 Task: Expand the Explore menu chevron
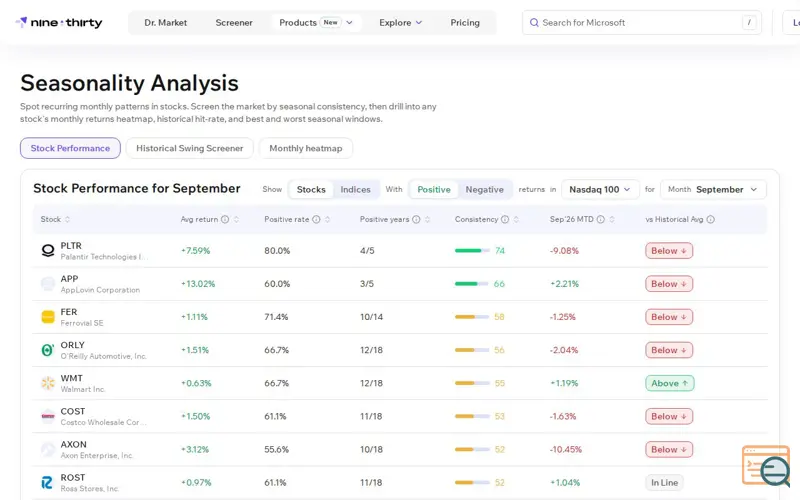click(x=419, y=22)
